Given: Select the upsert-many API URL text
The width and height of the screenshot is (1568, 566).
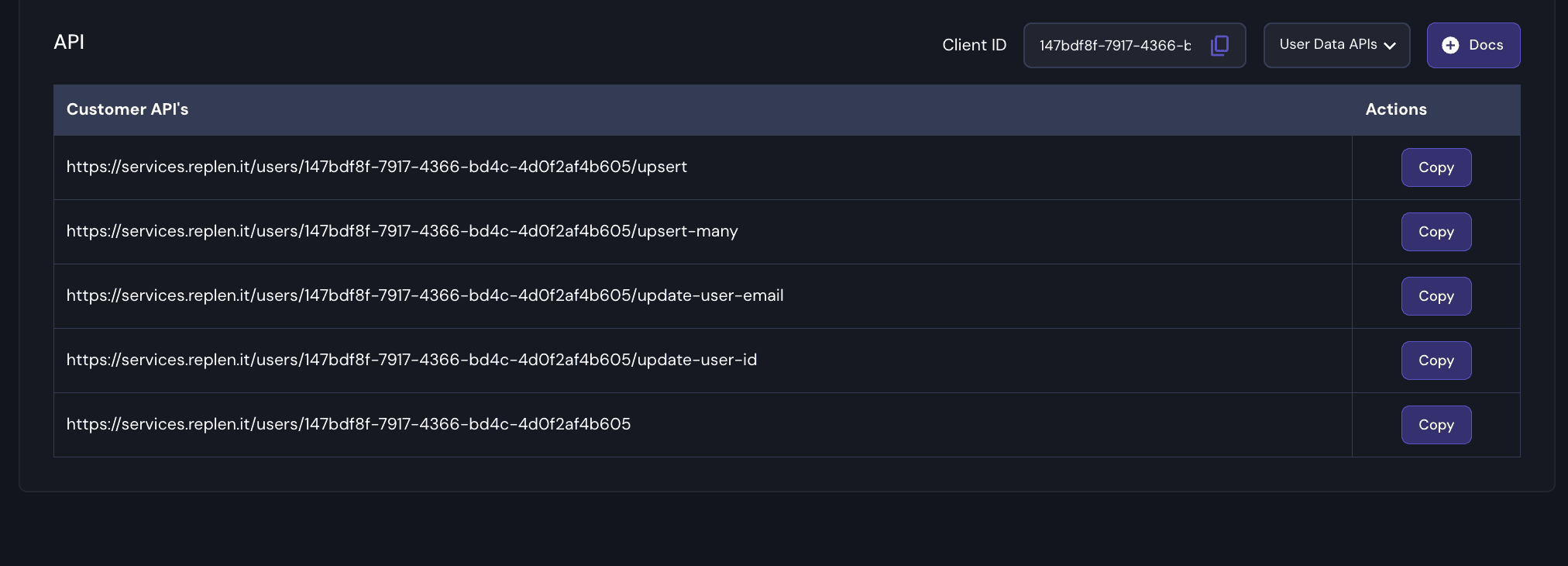Looking at the screenshot, I should click(402, 231).
